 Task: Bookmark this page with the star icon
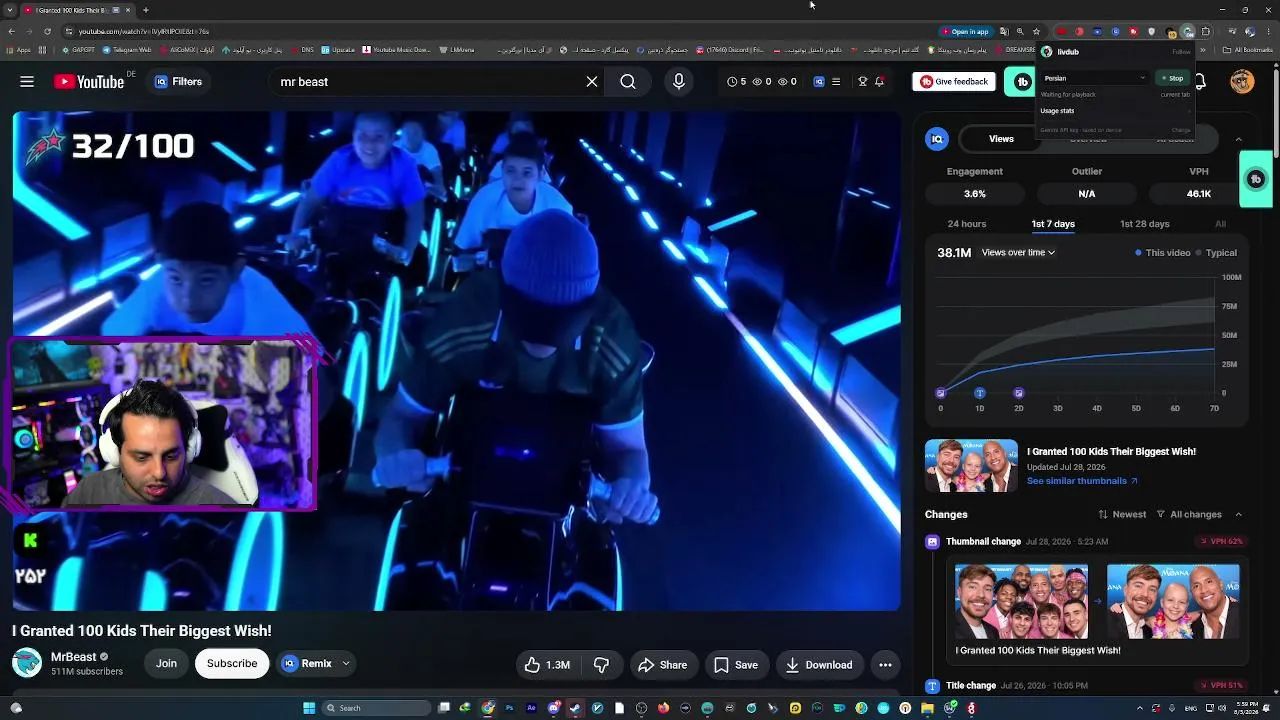pos(1036,32)
